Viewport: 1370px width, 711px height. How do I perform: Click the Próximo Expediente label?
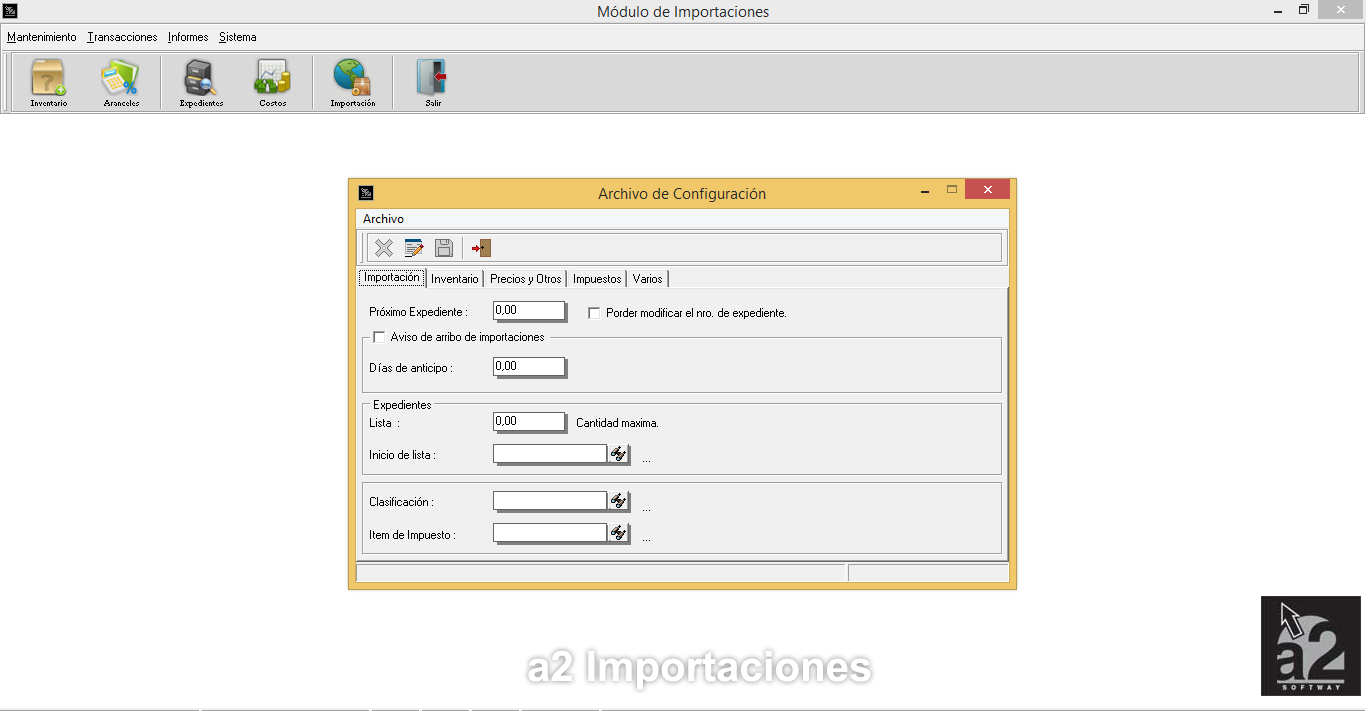pyautogui.click(x=418, y=312)
